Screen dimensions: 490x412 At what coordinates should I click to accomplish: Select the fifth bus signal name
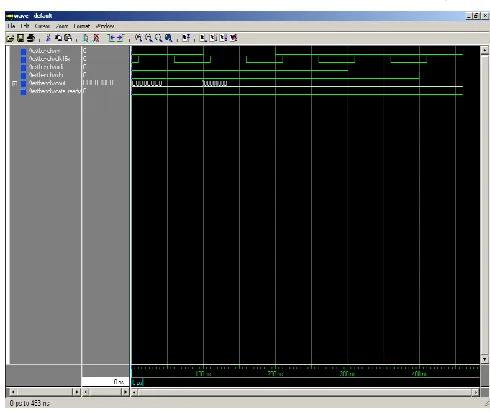point(47,83)
